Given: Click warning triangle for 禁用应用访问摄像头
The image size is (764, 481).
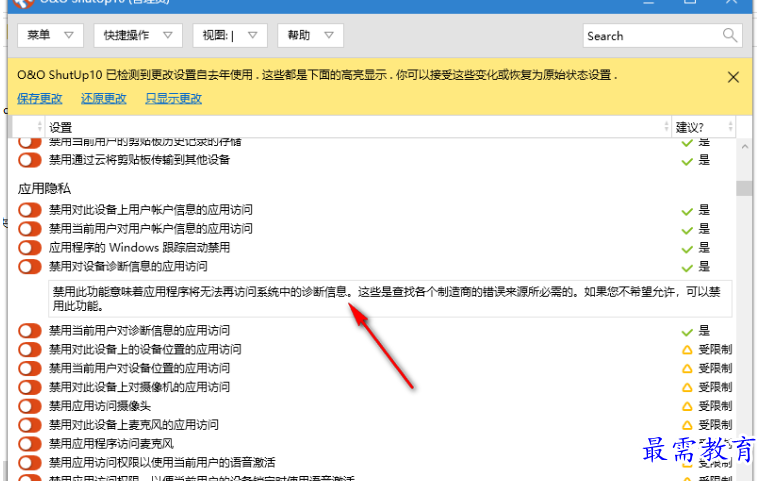Looking at the screenshot, I should 687,406.
